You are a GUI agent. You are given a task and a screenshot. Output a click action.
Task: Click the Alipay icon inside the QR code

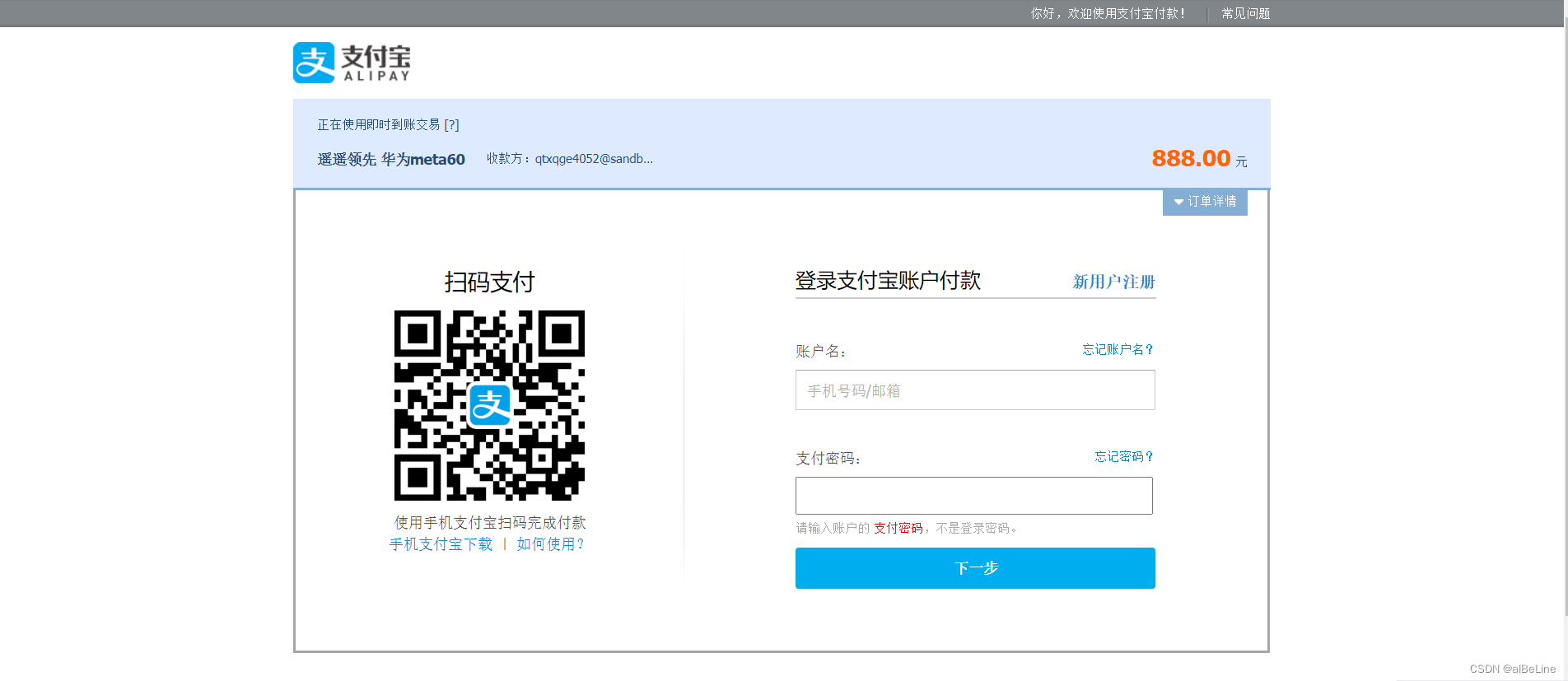[x=489, y=405]
